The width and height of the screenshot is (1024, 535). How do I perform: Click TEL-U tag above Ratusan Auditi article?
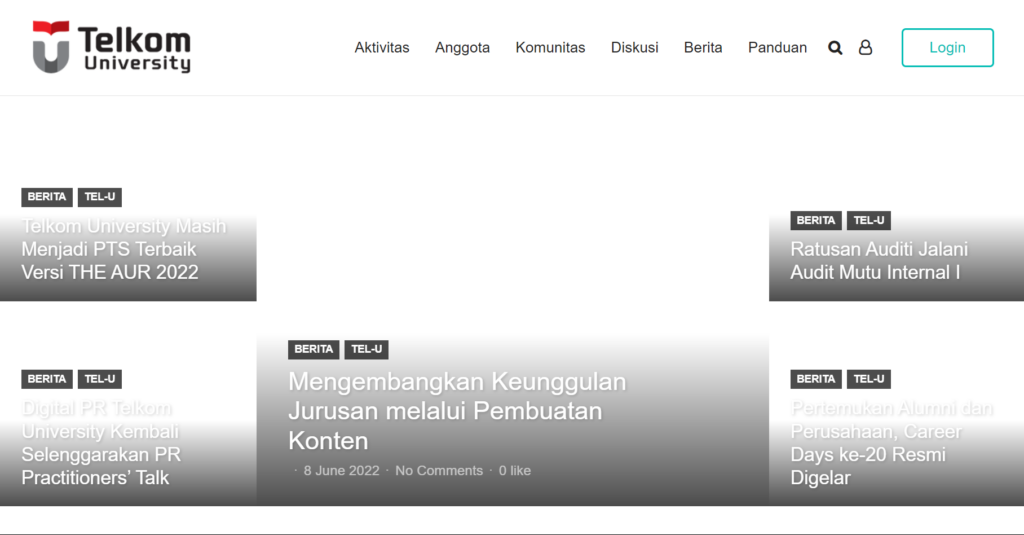click(x=868, y=221)
